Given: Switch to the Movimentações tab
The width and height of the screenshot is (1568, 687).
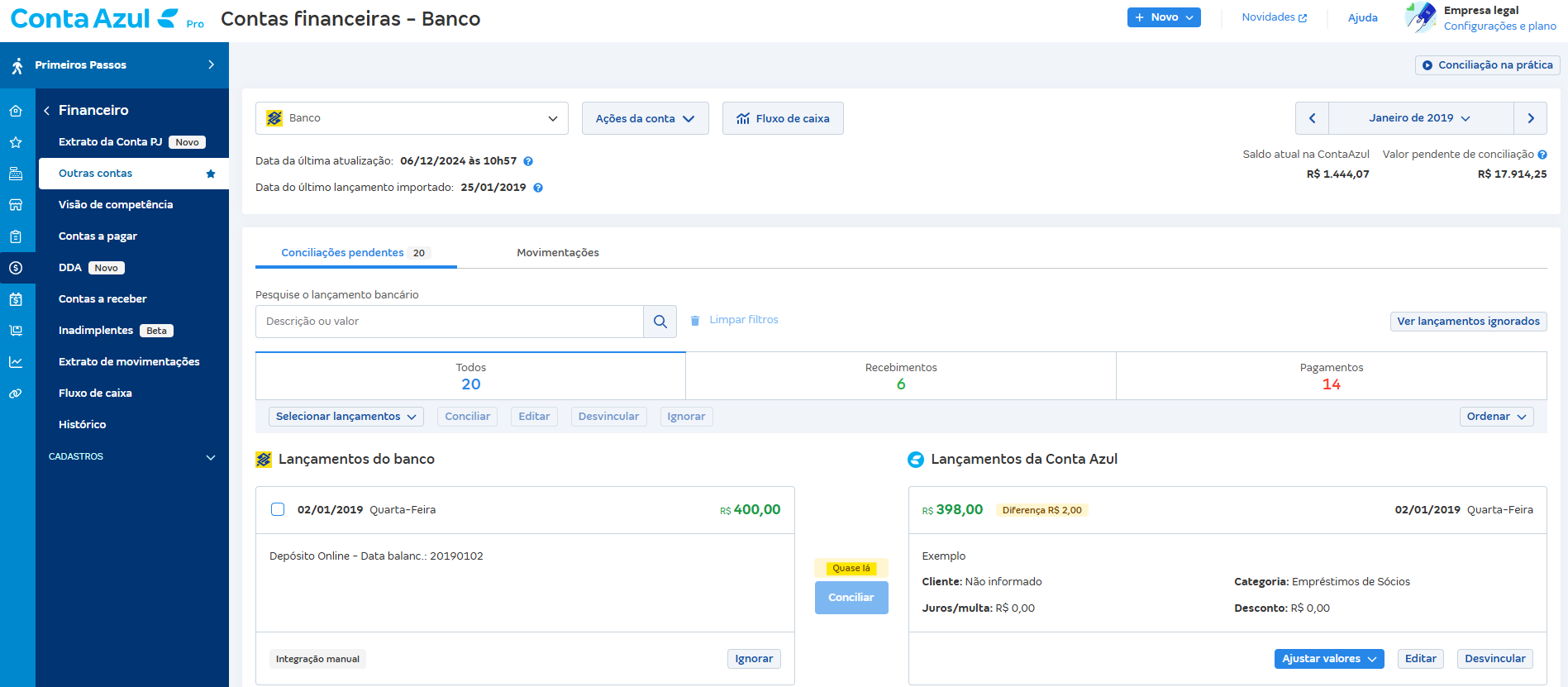Looking at the screenshot, I should 558,253.
